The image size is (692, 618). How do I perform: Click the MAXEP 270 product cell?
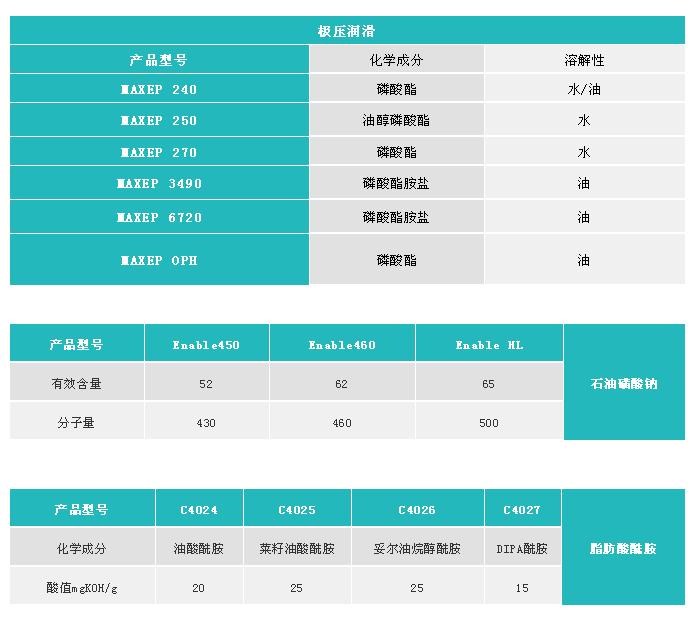point(159,152)
